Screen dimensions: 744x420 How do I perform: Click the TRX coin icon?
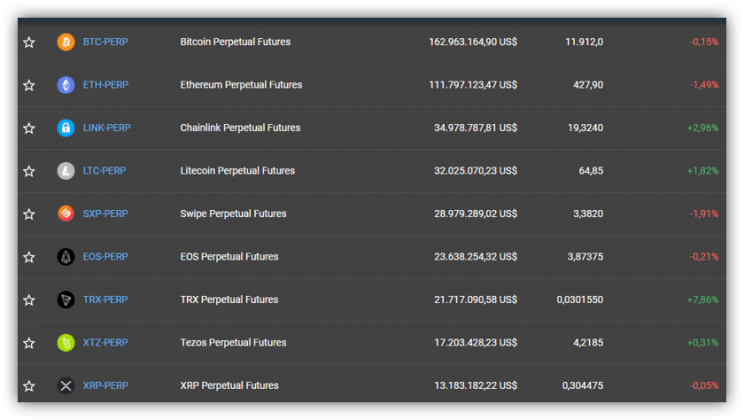(x=66, y=300)
